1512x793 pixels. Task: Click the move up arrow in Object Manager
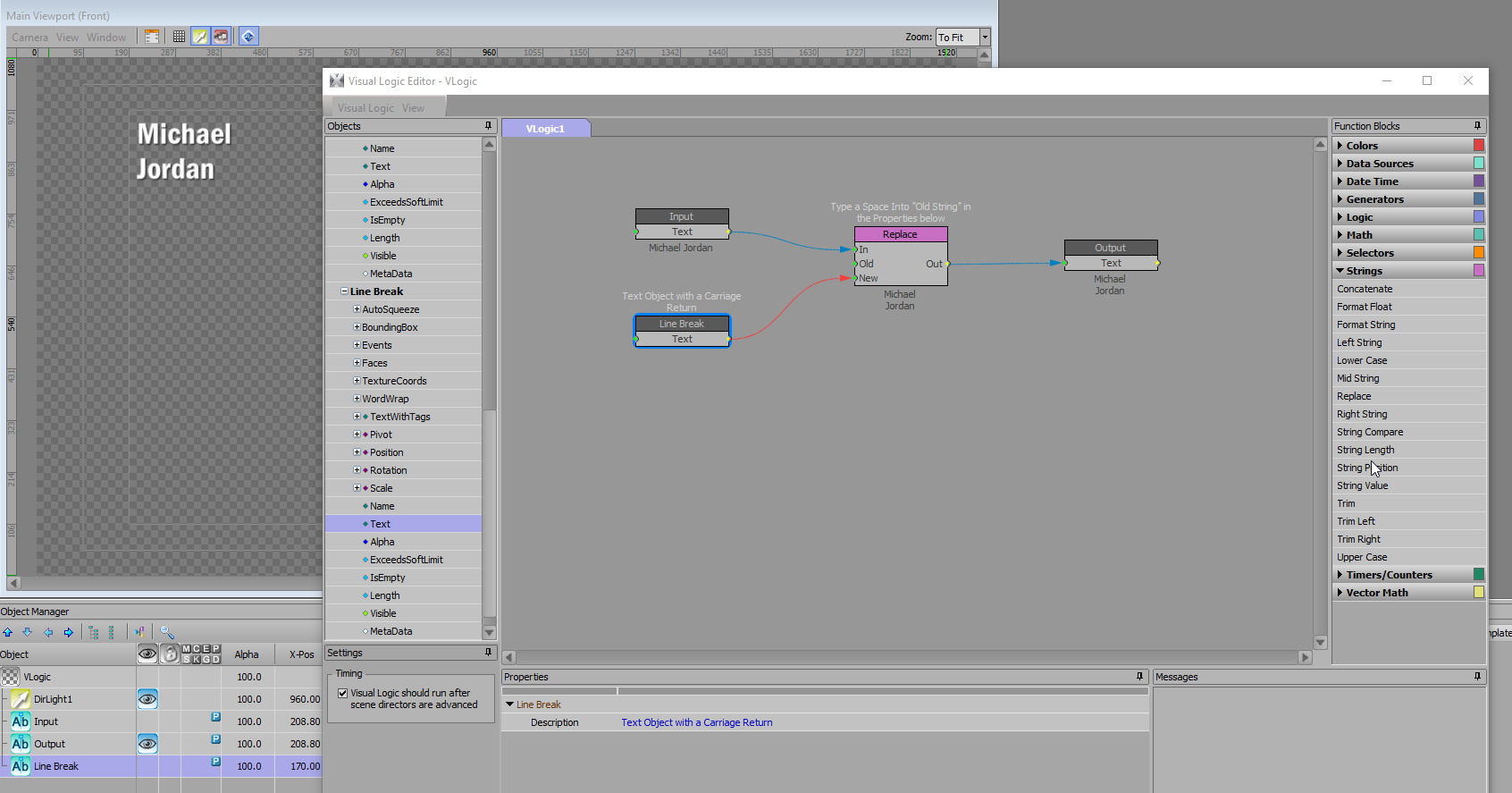(x=8, y=632)
